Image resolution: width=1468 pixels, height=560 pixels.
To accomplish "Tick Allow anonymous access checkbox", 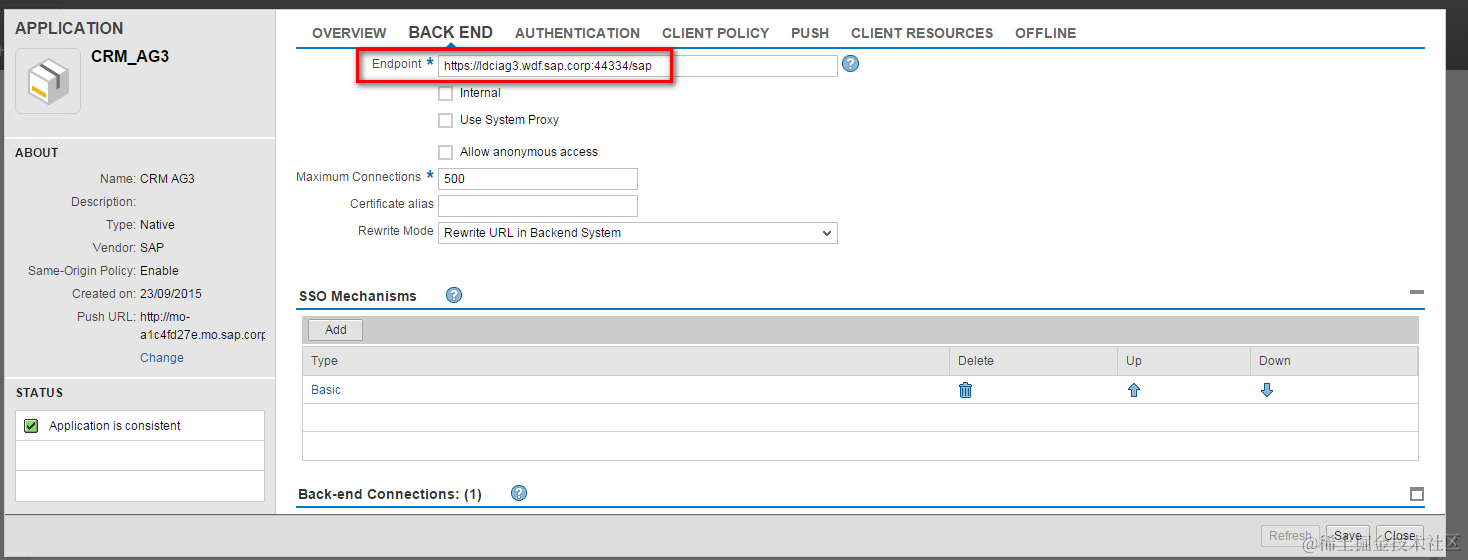I will pos(446,152).
